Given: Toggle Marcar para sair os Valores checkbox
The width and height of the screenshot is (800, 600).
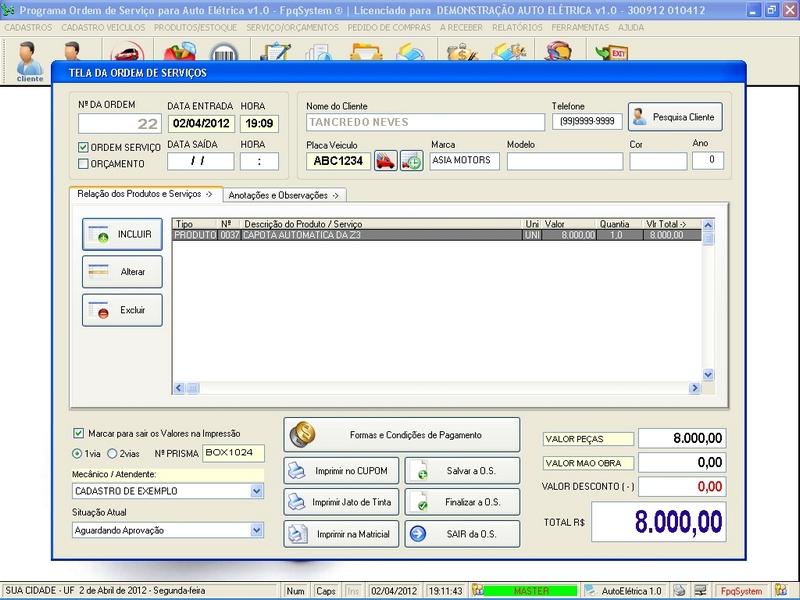Looking at the screenshot, I should [x=79, y=434].
